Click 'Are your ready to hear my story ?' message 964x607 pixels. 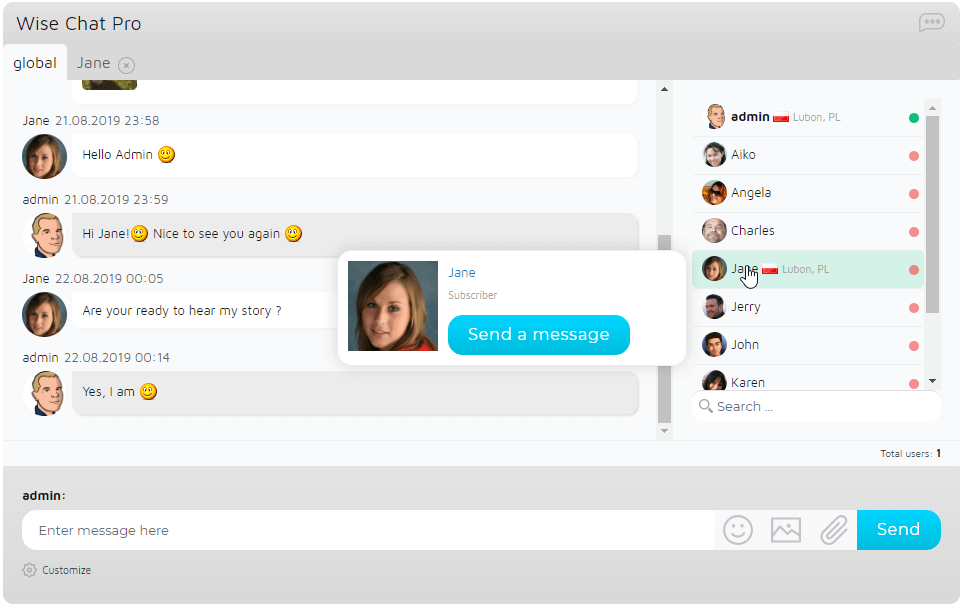[x=182, y=311]
